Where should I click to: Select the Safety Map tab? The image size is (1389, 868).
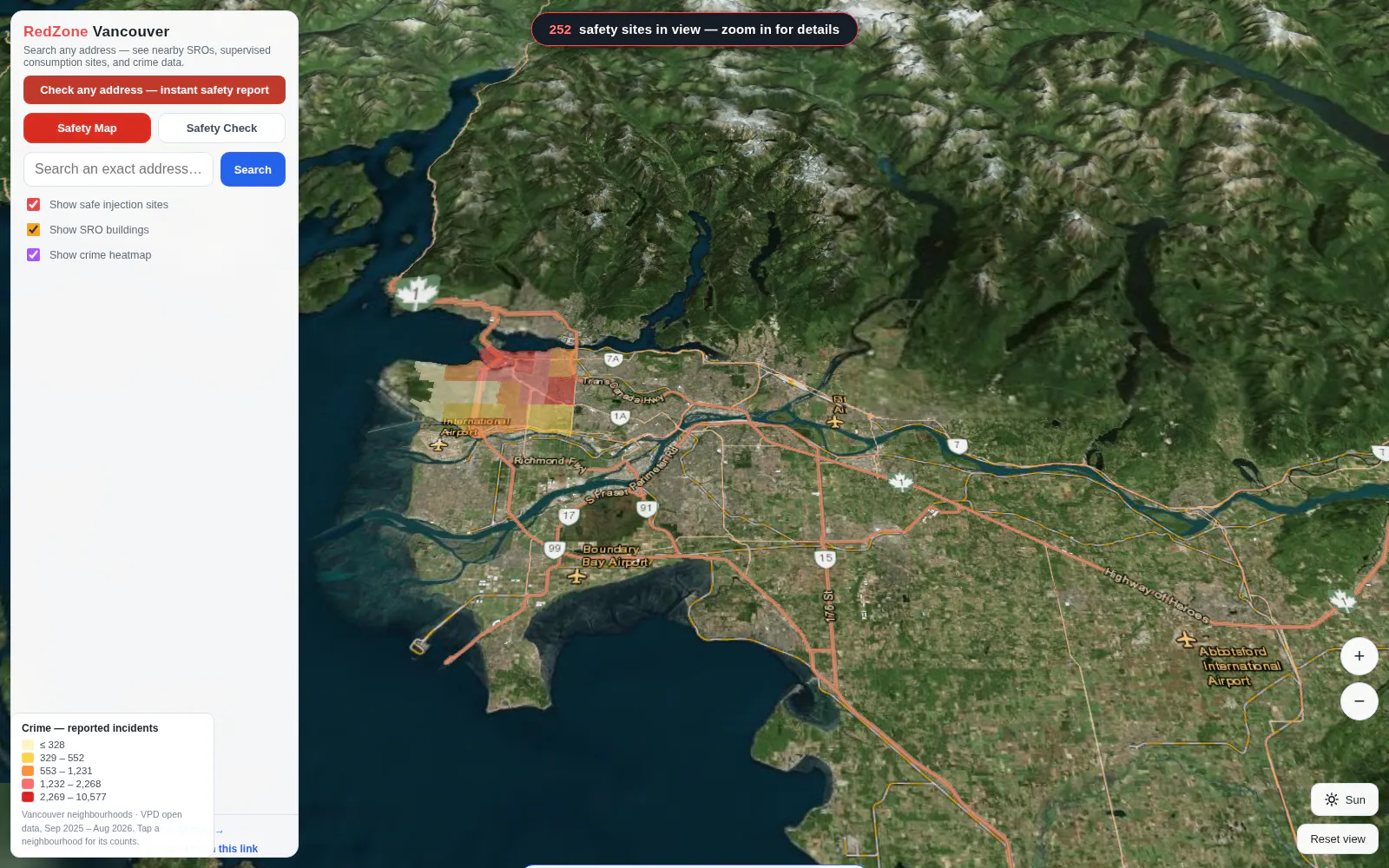point(87,128)
